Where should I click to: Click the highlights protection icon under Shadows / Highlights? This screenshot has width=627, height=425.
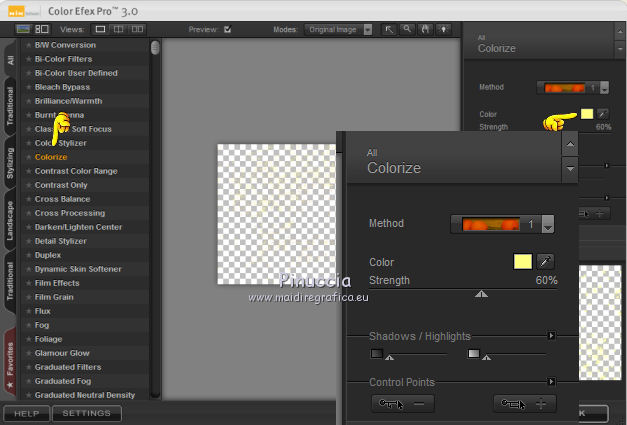tap(473, 354)
